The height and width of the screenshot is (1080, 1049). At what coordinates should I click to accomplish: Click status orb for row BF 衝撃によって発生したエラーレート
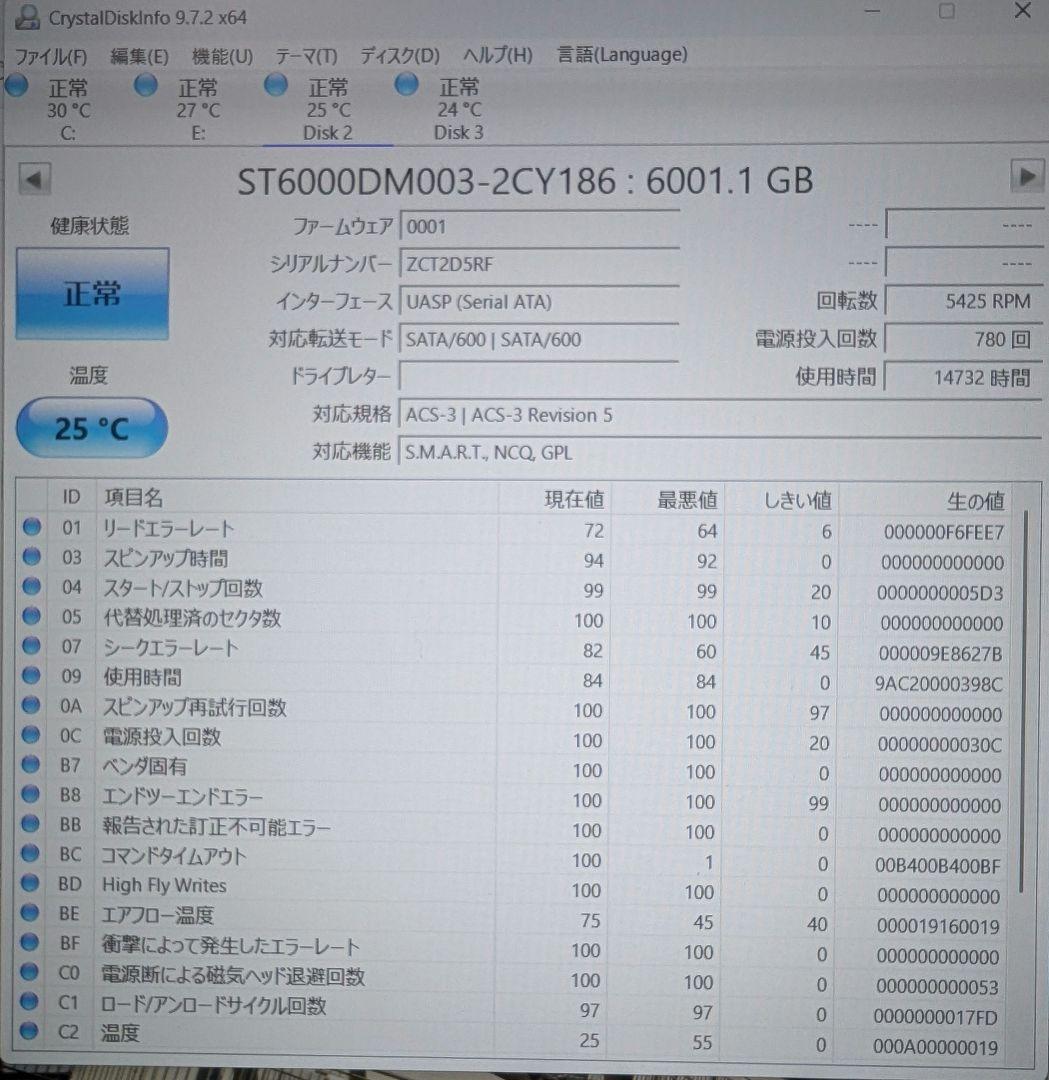pos(29,942)
